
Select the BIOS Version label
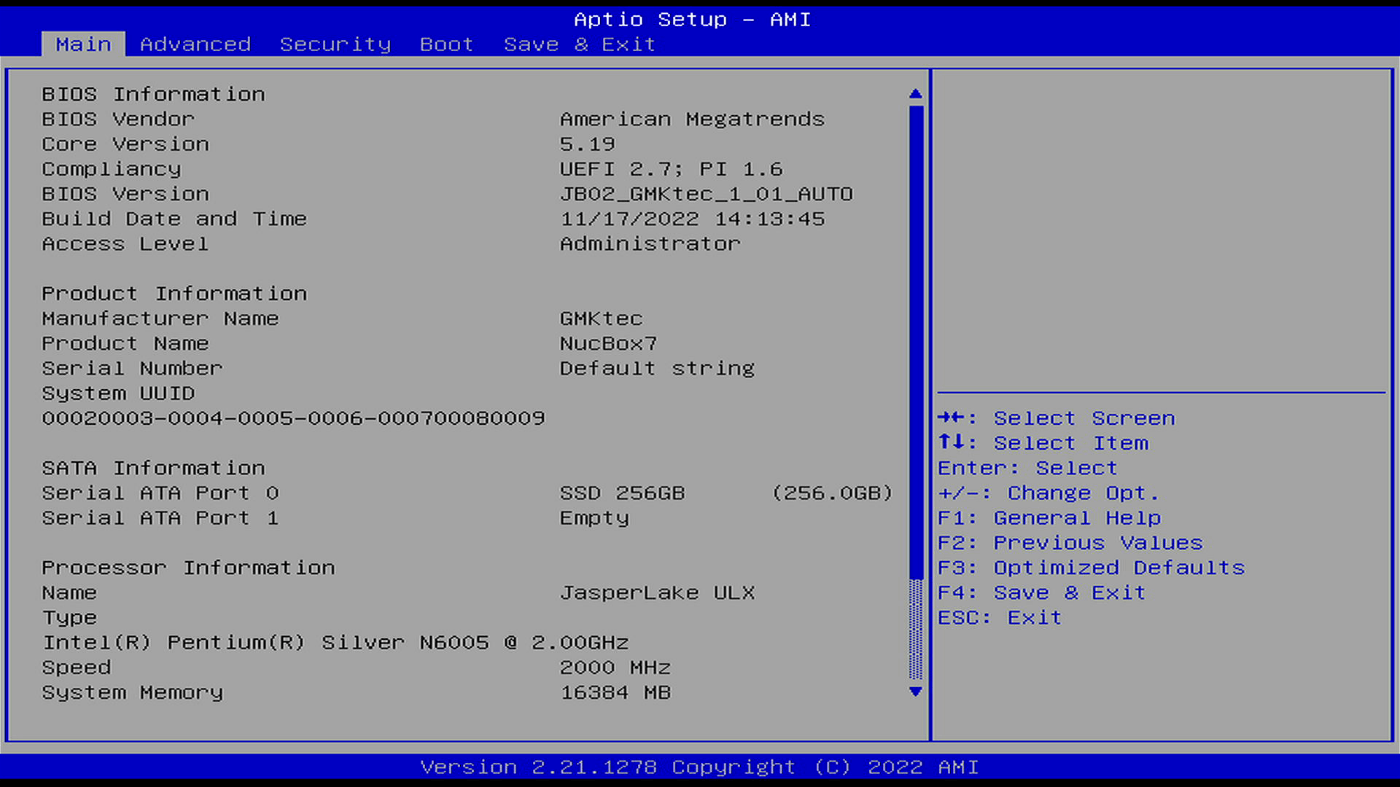click(x=125, y=194)
